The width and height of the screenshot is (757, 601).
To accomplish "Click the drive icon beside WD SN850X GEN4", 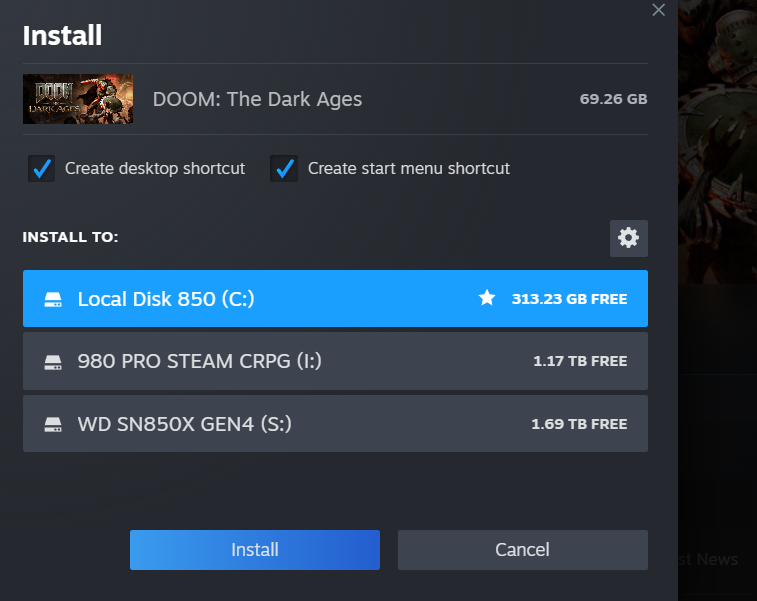I will tap(53, 424).
